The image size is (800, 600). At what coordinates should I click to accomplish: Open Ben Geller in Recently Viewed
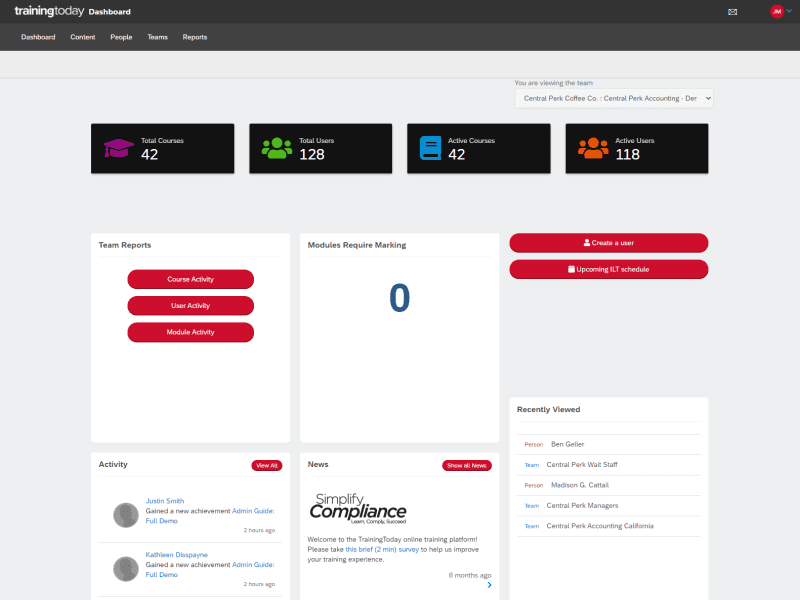pos(567,444)
